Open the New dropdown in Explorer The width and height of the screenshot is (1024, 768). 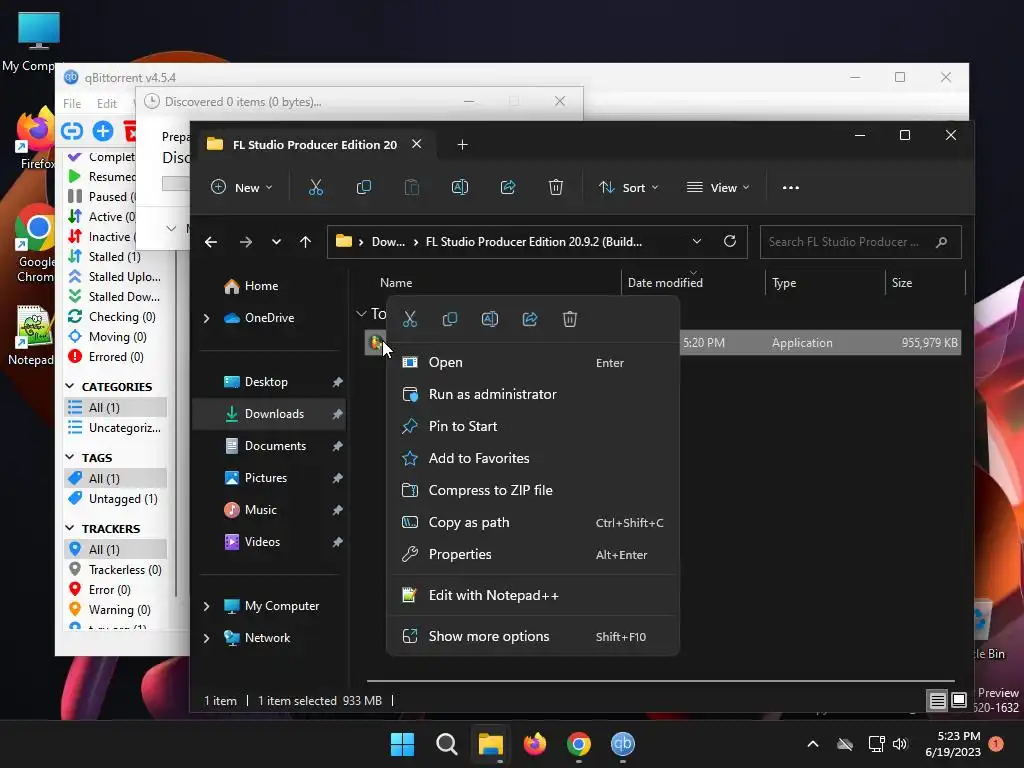tap(242, 187)
